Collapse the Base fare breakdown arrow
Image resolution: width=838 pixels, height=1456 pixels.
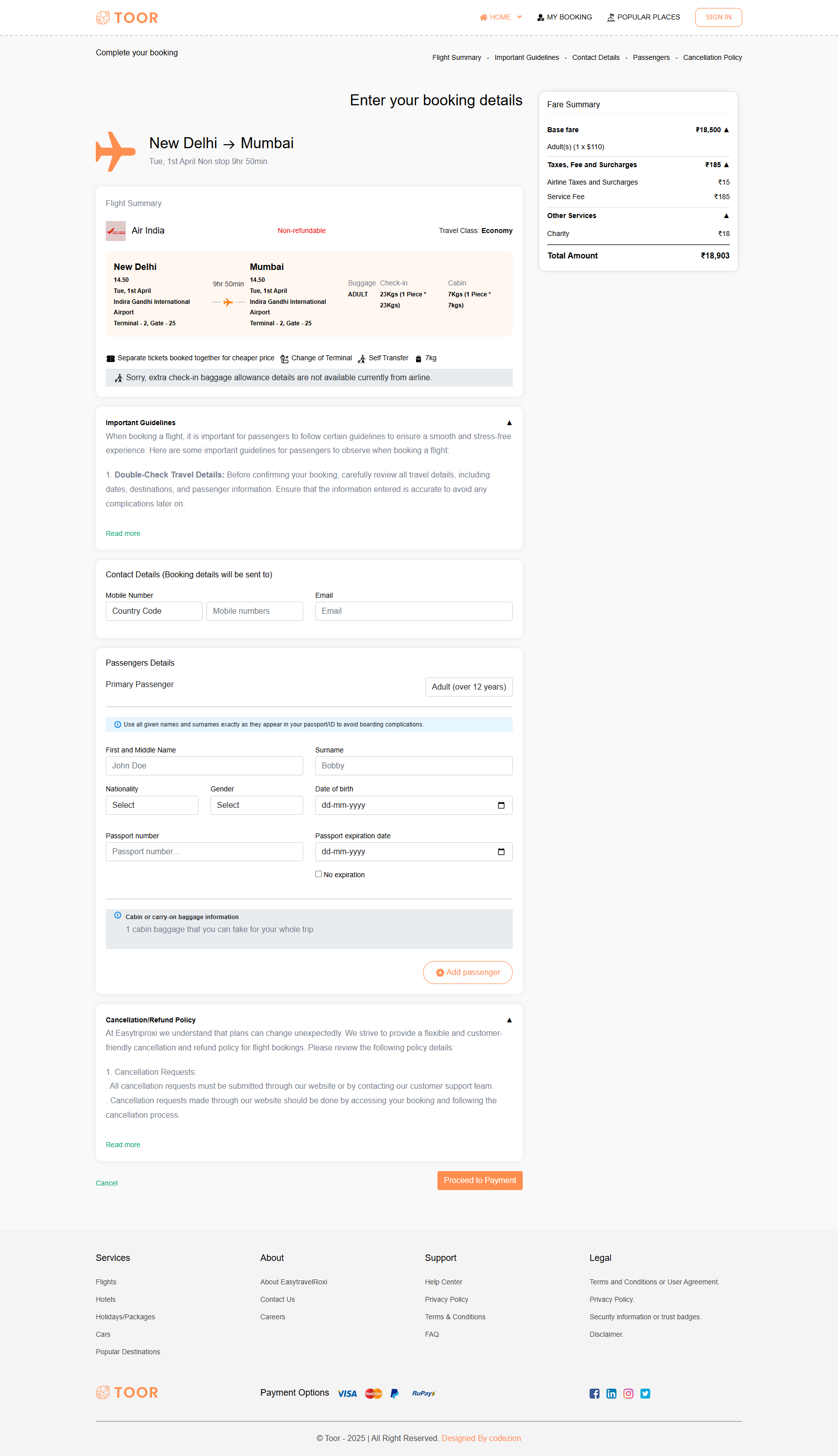pos(726,130)
